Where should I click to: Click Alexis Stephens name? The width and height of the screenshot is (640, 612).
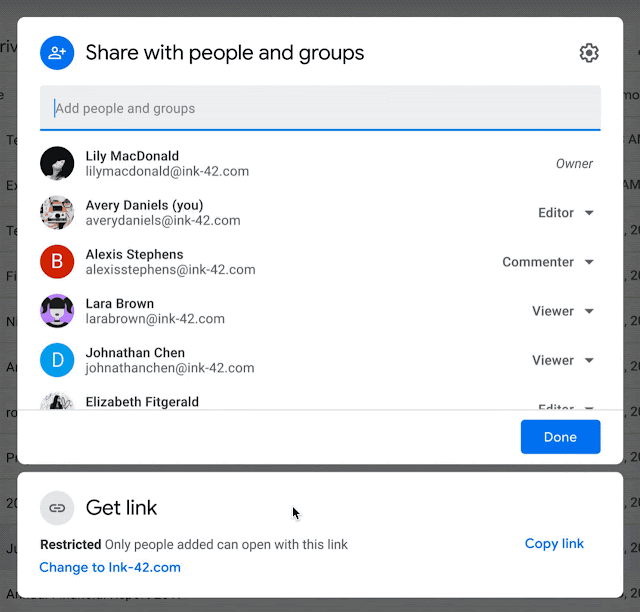point(134,254)
